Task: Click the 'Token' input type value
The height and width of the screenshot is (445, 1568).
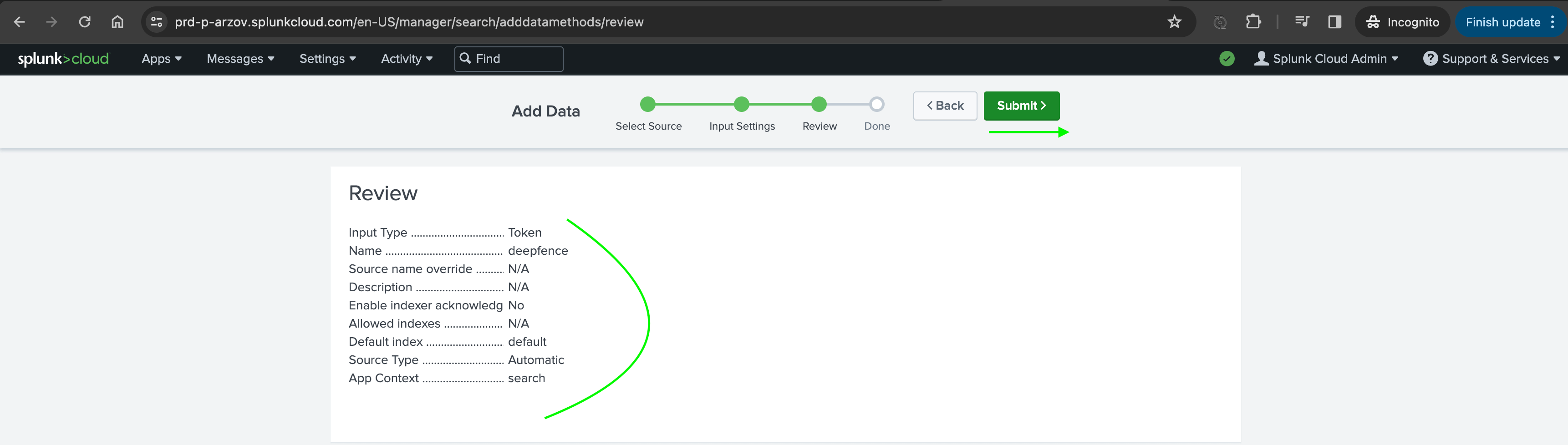Action: 524,232
